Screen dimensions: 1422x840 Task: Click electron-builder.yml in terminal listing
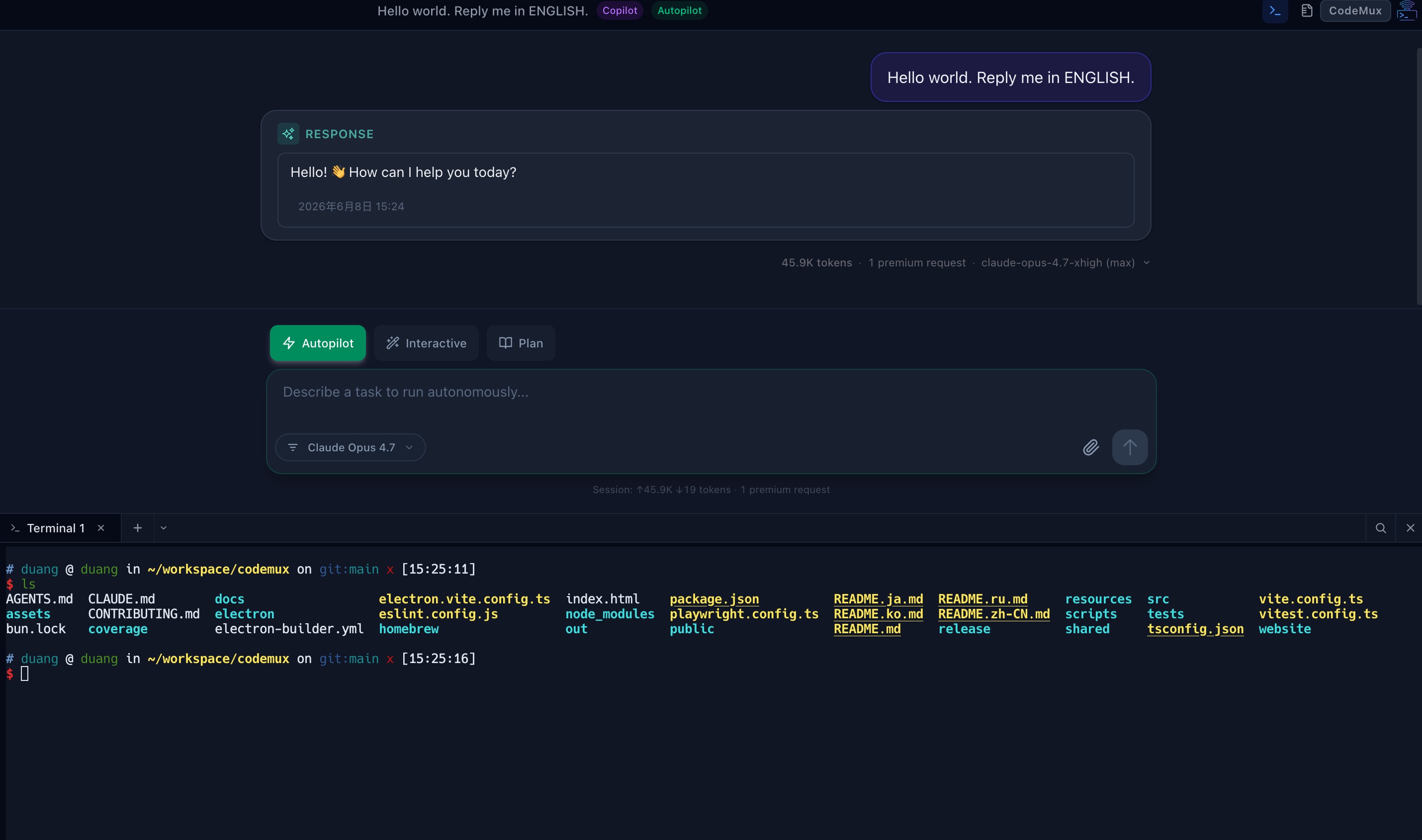[289, 629]
